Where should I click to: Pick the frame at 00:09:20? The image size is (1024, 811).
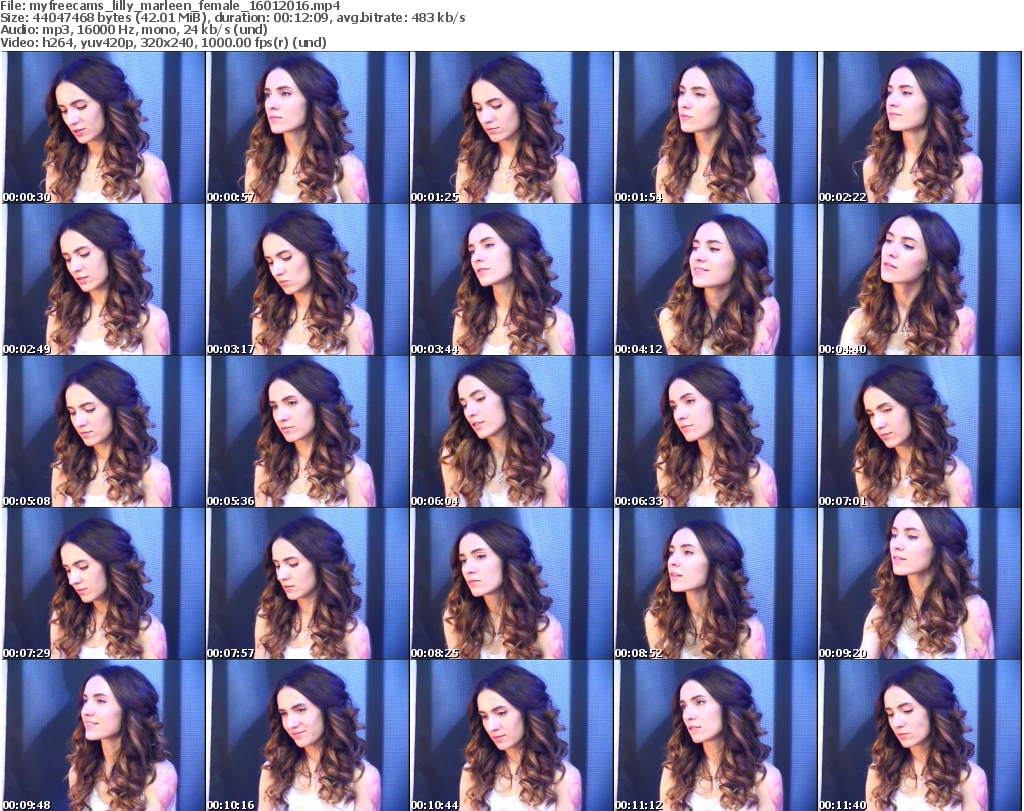coord(920,584)
